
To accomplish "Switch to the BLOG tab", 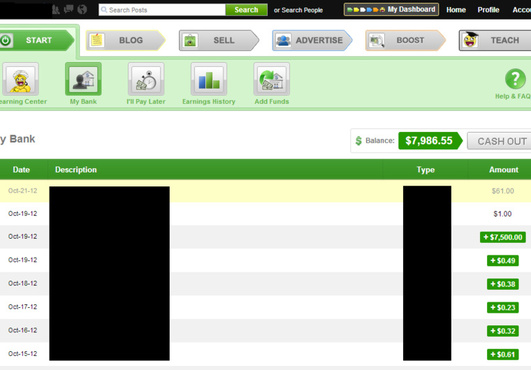I will tap(125, 40).
